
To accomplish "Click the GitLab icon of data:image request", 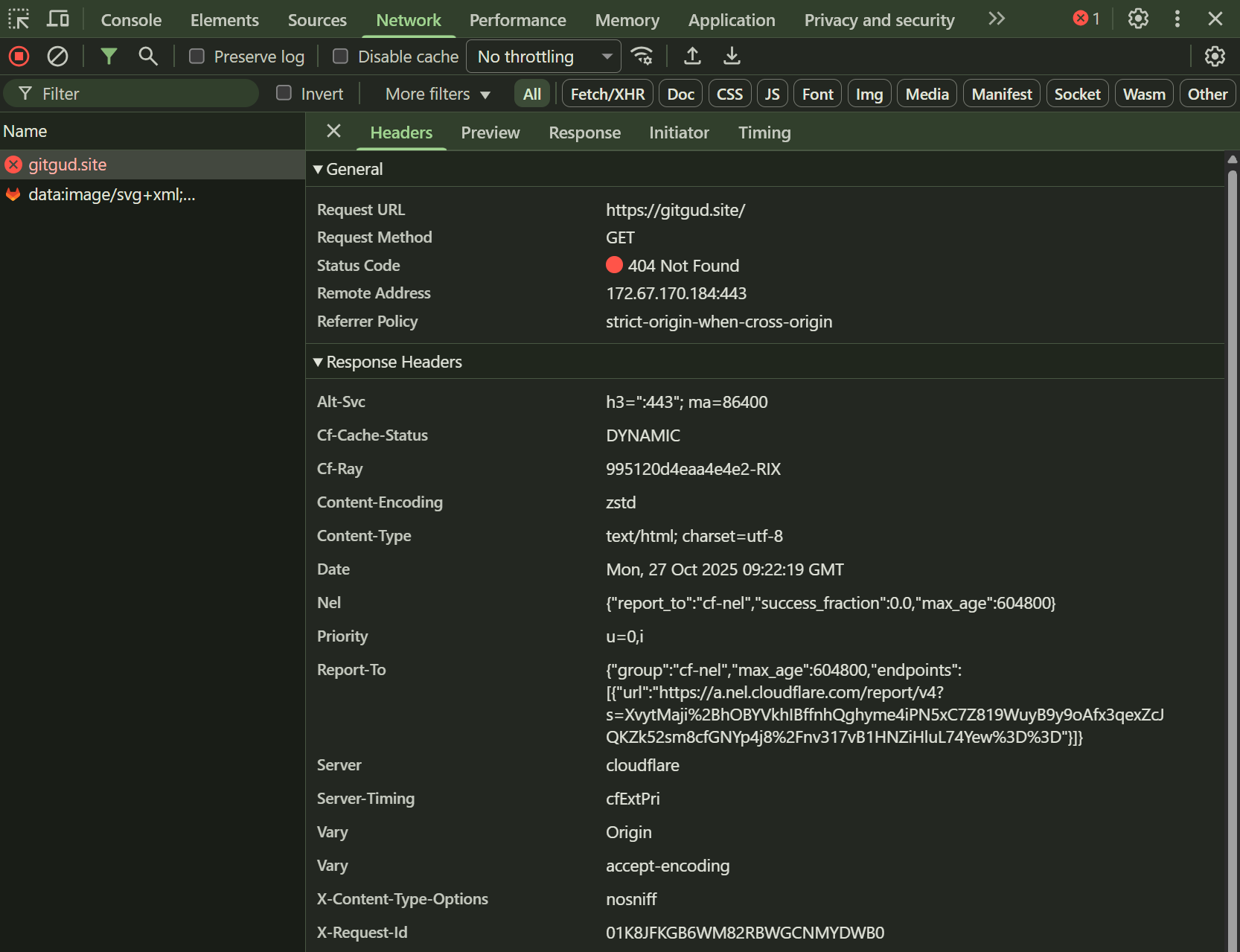I will tap(13, 194).
